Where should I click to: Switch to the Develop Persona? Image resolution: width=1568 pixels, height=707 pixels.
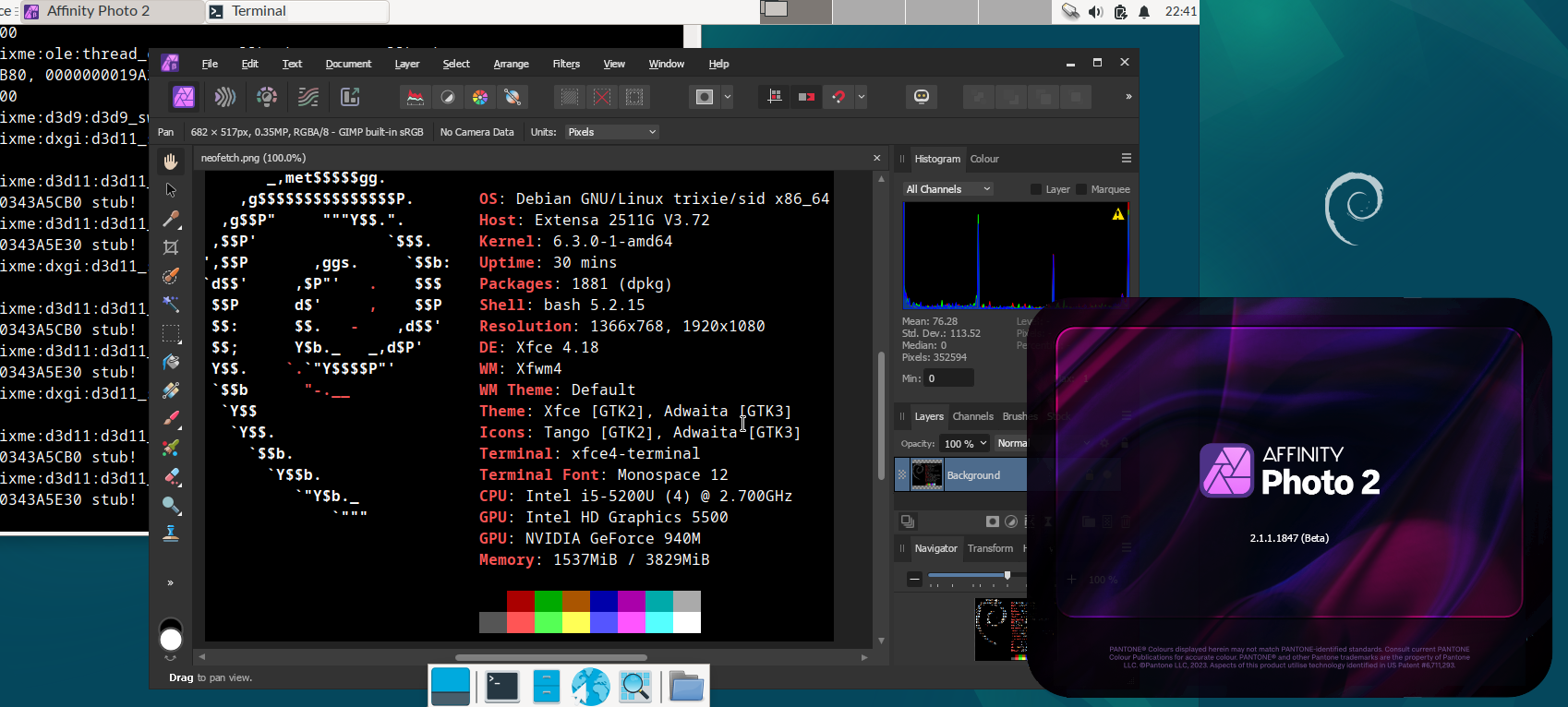267,97
